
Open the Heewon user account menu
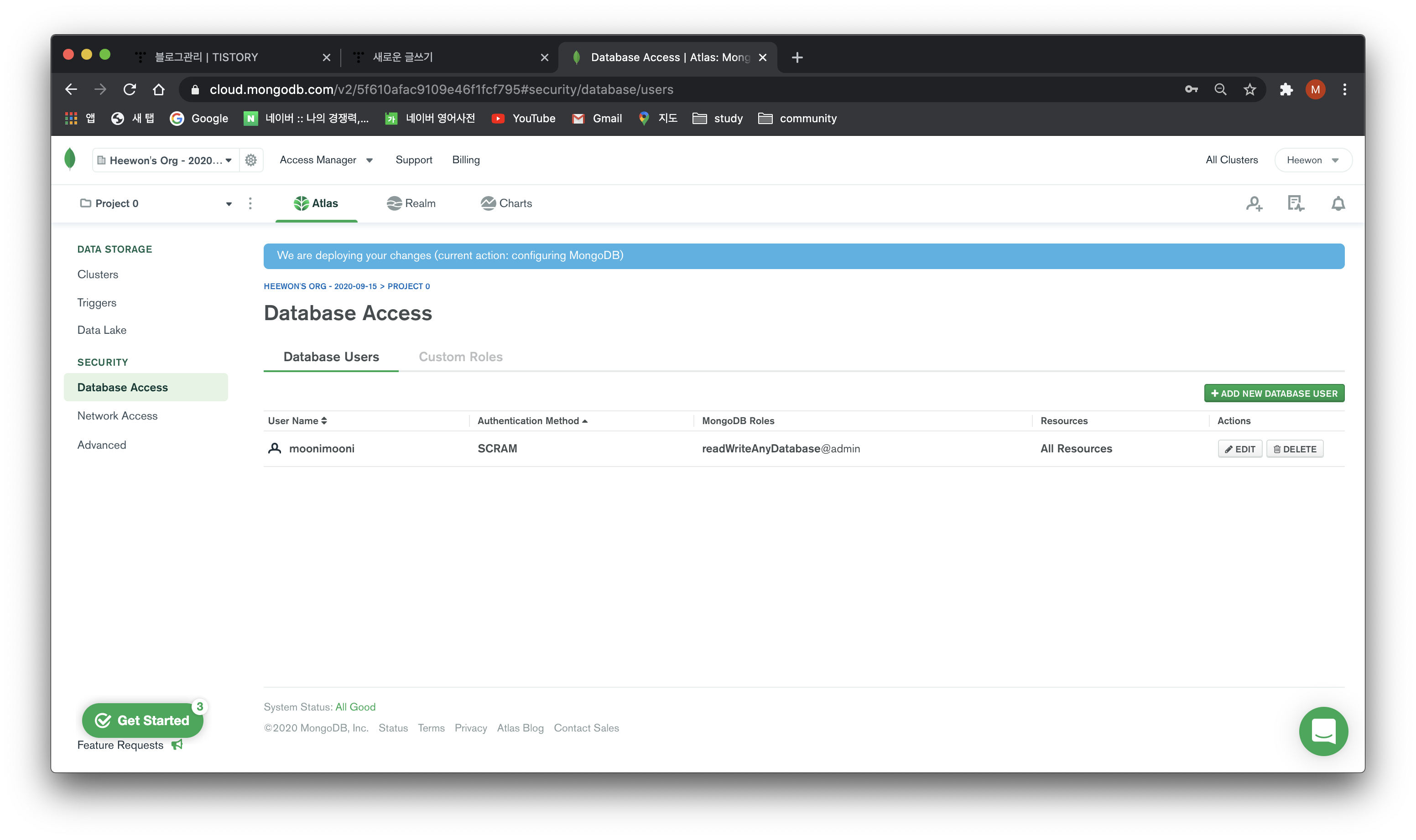coord(1312,160)
